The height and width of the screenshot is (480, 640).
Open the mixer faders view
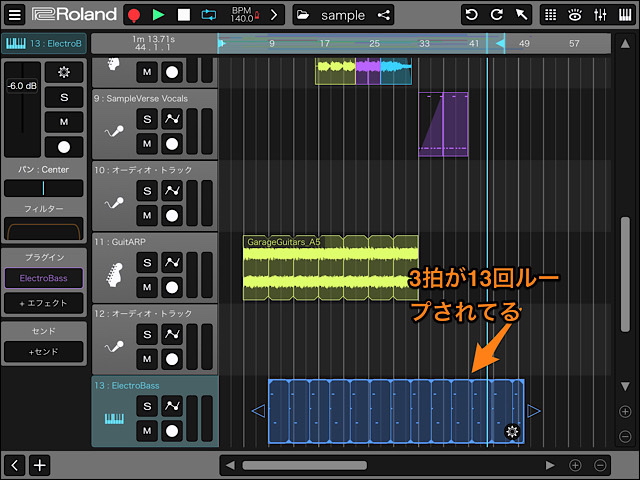click(600, 15)
